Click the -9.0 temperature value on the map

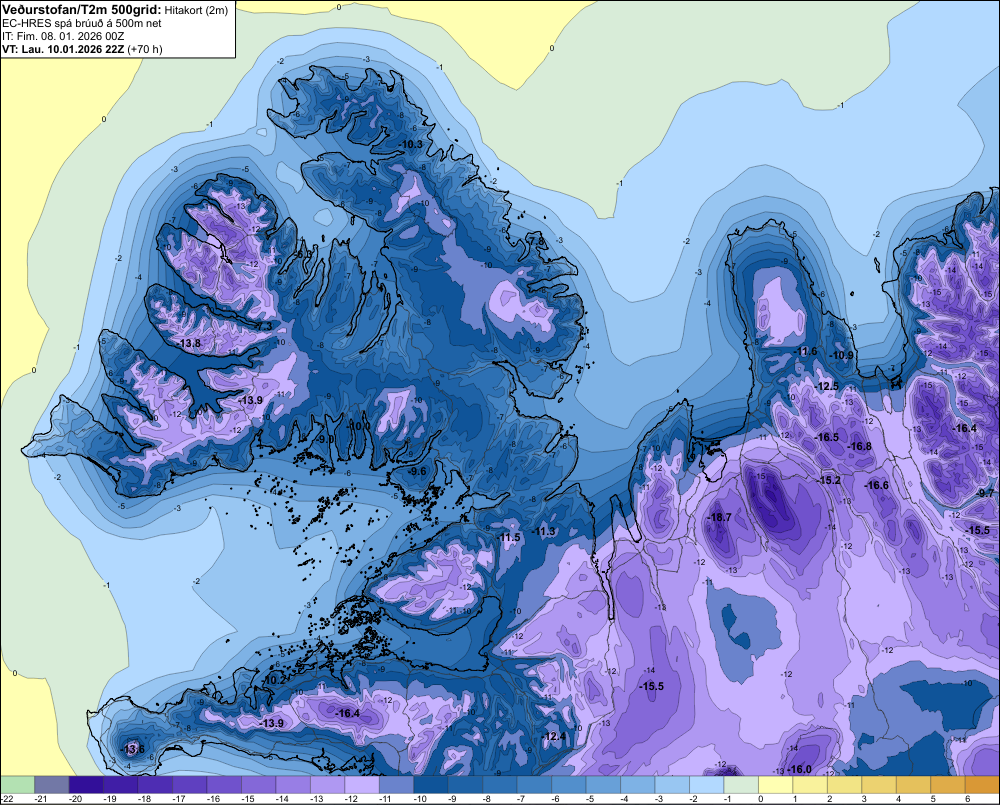pyautogui.click(x=325, y=439)
